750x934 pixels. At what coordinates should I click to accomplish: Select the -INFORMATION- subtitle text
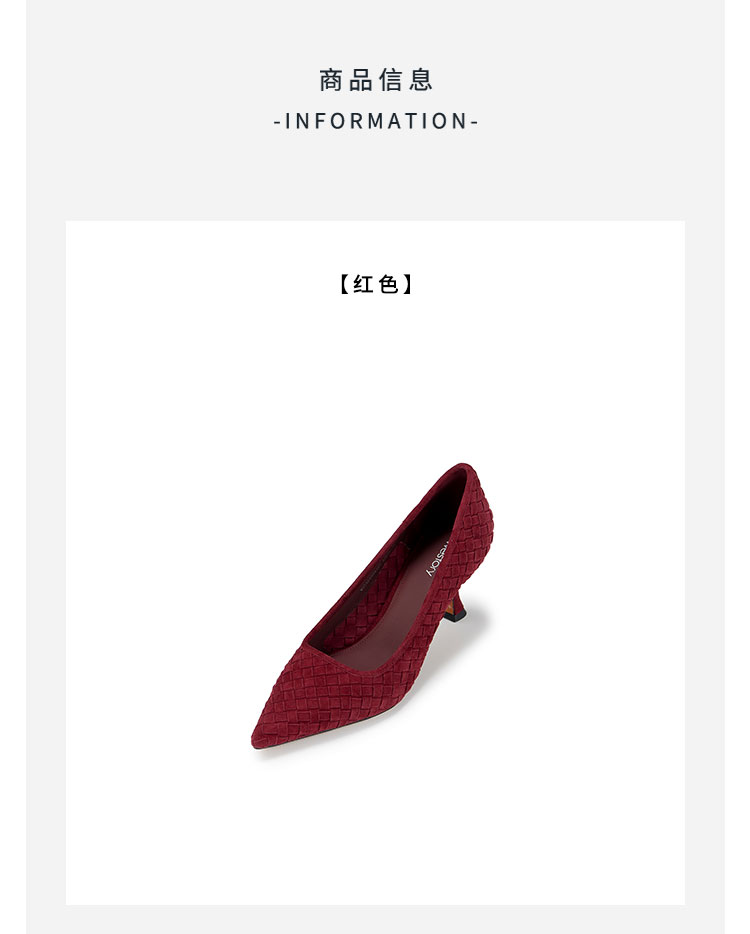(375, 122)
